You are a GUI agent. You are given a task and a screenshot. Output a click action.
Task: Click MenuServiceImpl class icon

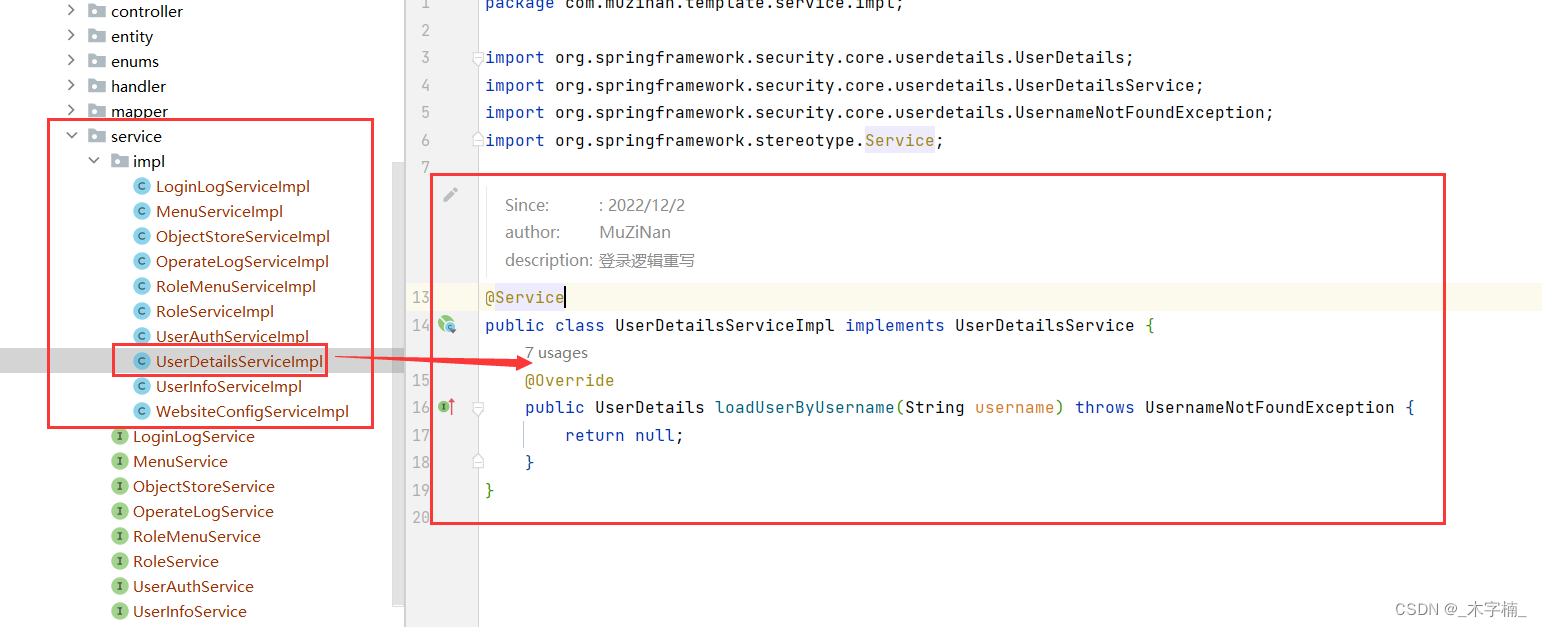click(x=142, y=211)
